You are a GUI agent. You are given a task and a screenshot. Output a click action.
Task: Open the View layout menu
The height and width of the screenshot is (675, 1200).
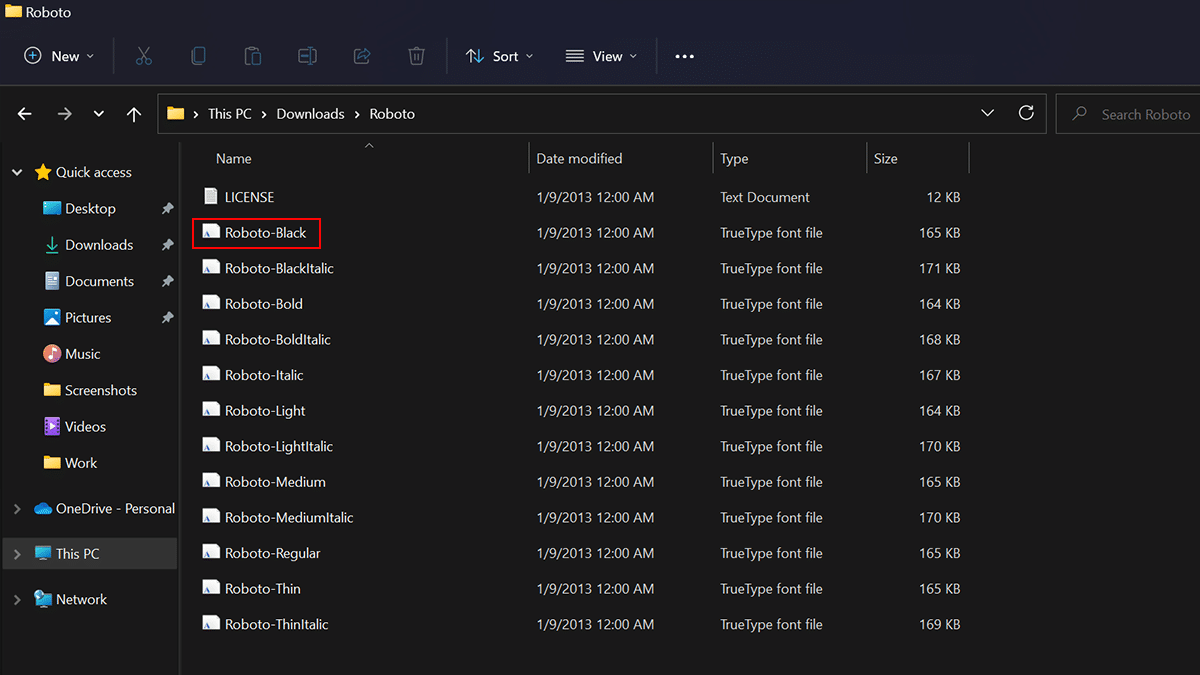click(x=601, y=56)
